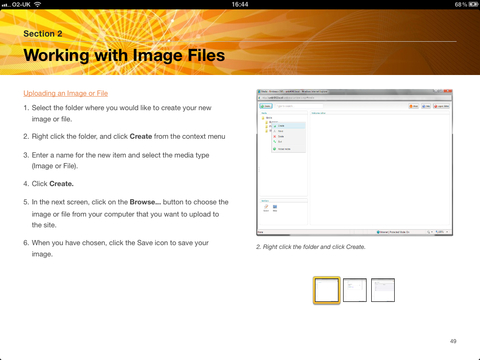Select the yellow-highlighted first gallery thumbnail
This screenshot has height=360, width=480.
point(327,290)
